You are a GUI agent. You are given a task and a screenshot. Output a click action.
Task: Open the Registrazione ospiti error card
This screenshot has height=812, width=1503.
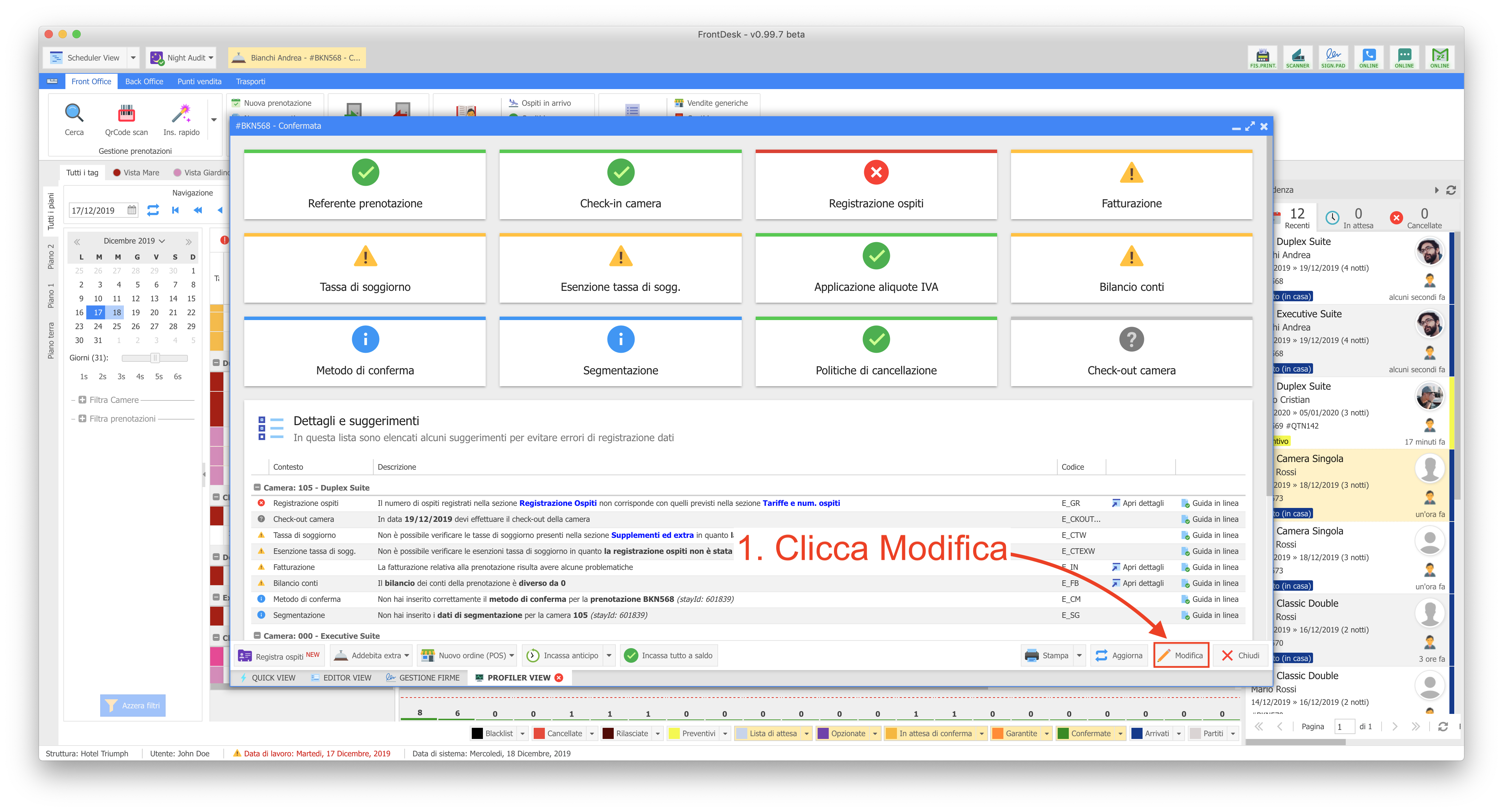(876, 184)
